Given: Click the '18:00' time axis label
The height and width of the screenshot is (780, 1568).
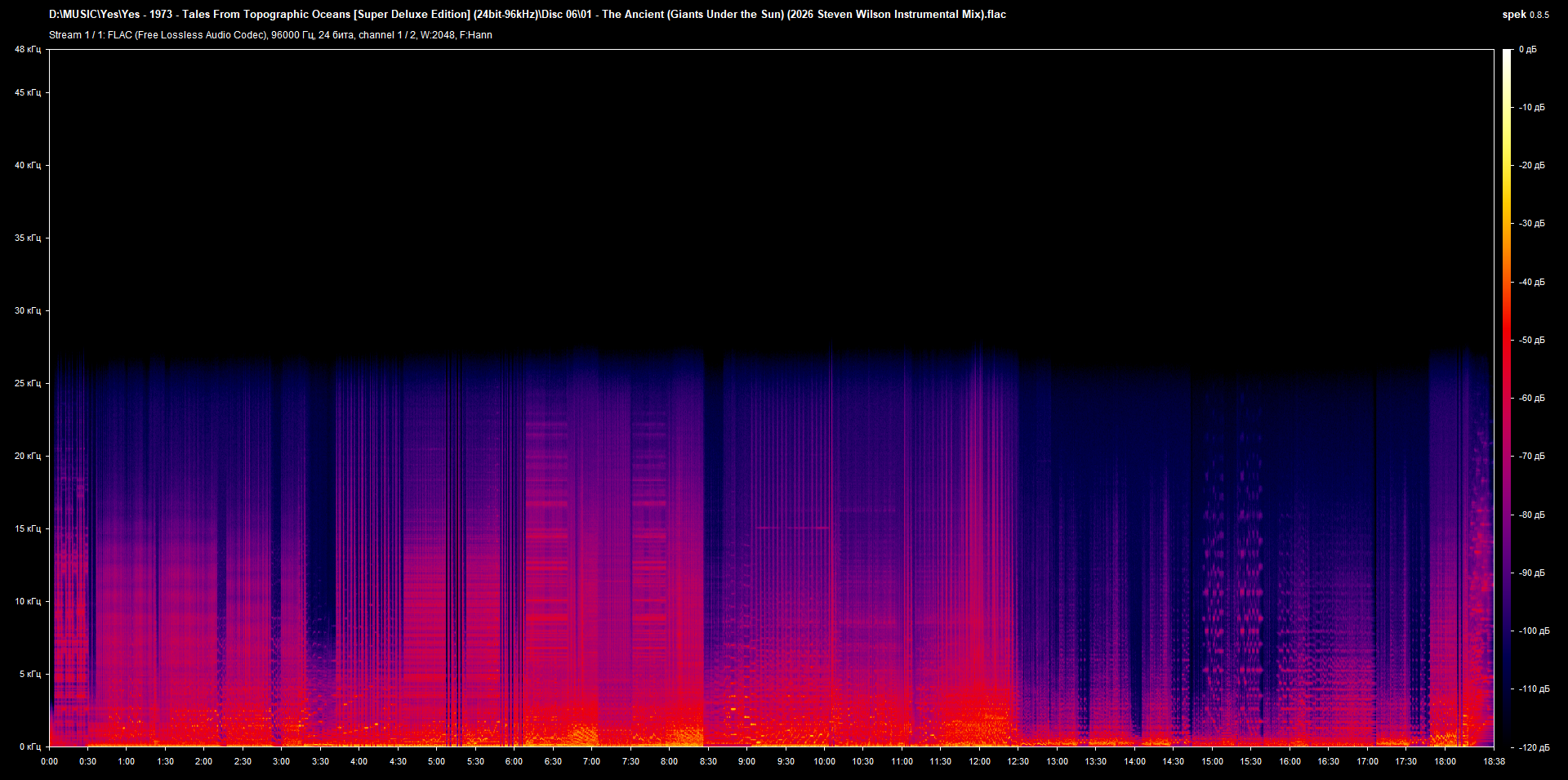Looking at the screenshot, I should click(1445, 762).
